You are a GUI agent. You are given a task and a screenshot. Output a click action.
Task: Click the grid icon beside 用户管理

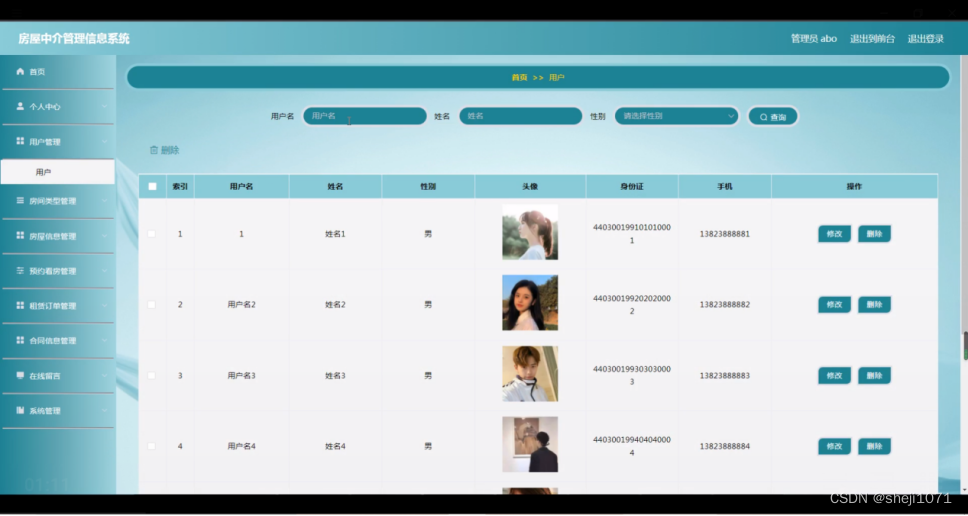coord(20,141)
